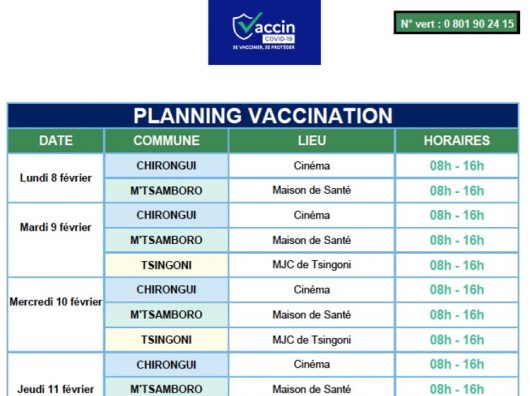Select Cinéma location for Jeudi 11 février
Image resolution: width=530 pixels, height=396 pixels.
pos(312,364)
